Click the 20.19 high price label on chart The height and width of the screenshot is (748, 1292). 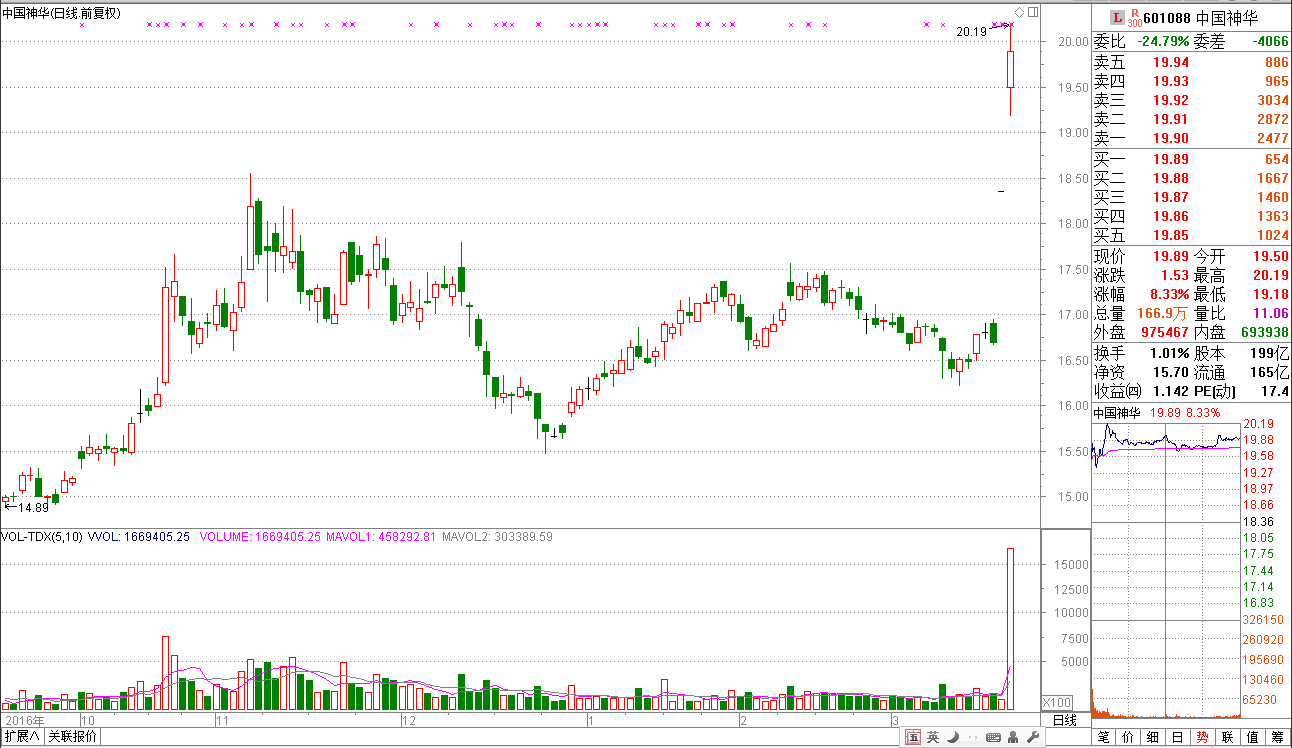point(971,32)
